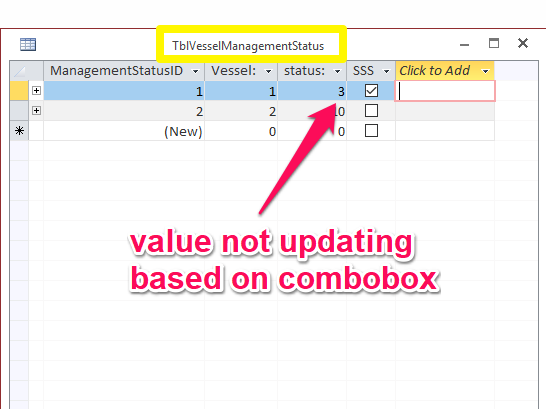Viewport: 546px width, 409px height.
Task: Select the new record row marked with asterisk
Action: coord(19,131)
